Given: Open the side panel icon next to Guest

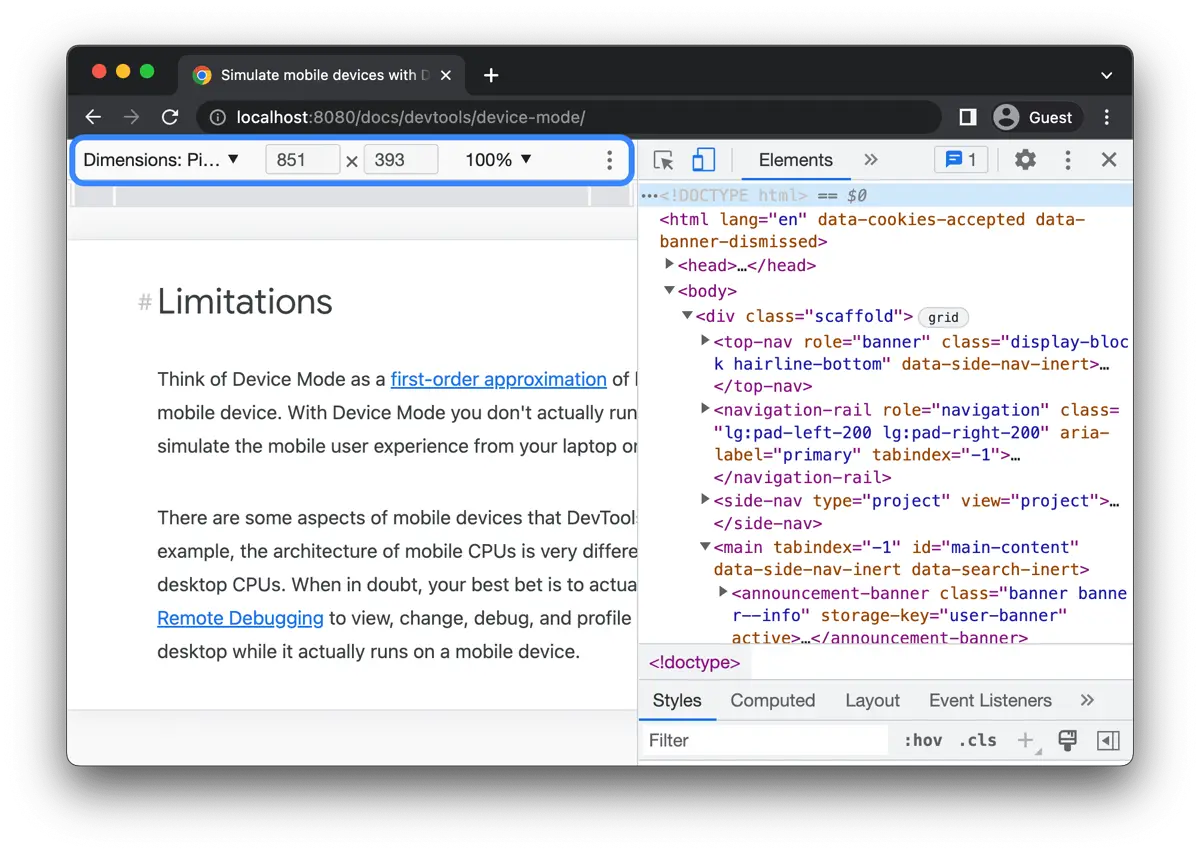Looking at the screenshot, I should pyautogui.click(x=967, y=117).
